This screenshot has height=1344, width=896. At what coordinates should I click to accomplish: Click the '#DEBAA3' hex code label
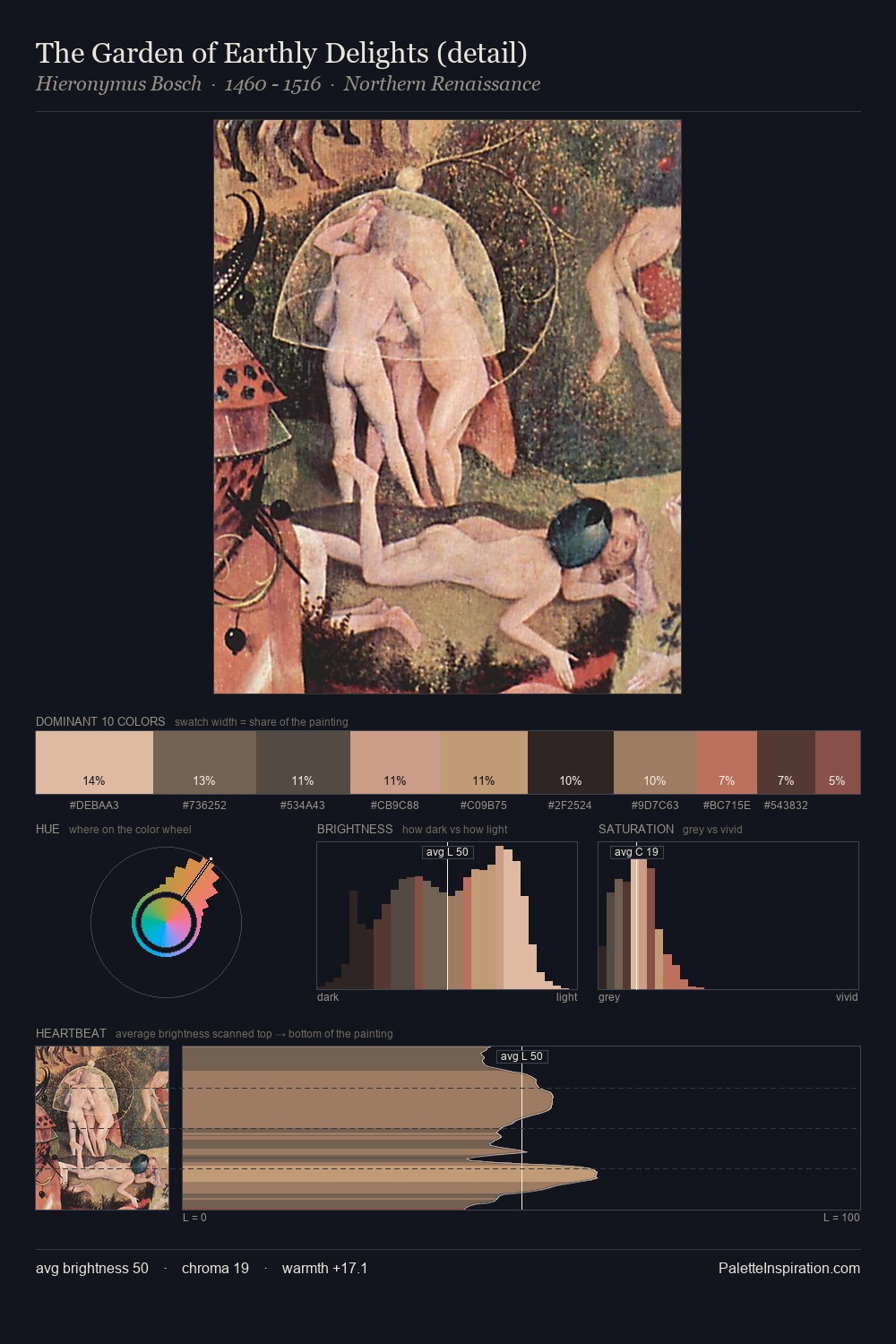point(94,805)
